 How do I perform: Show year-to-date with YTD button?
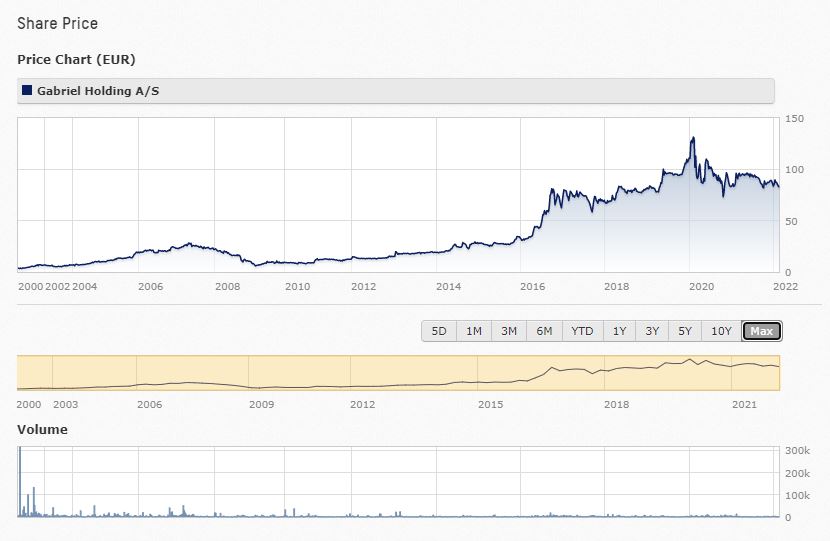pos(582,331)
